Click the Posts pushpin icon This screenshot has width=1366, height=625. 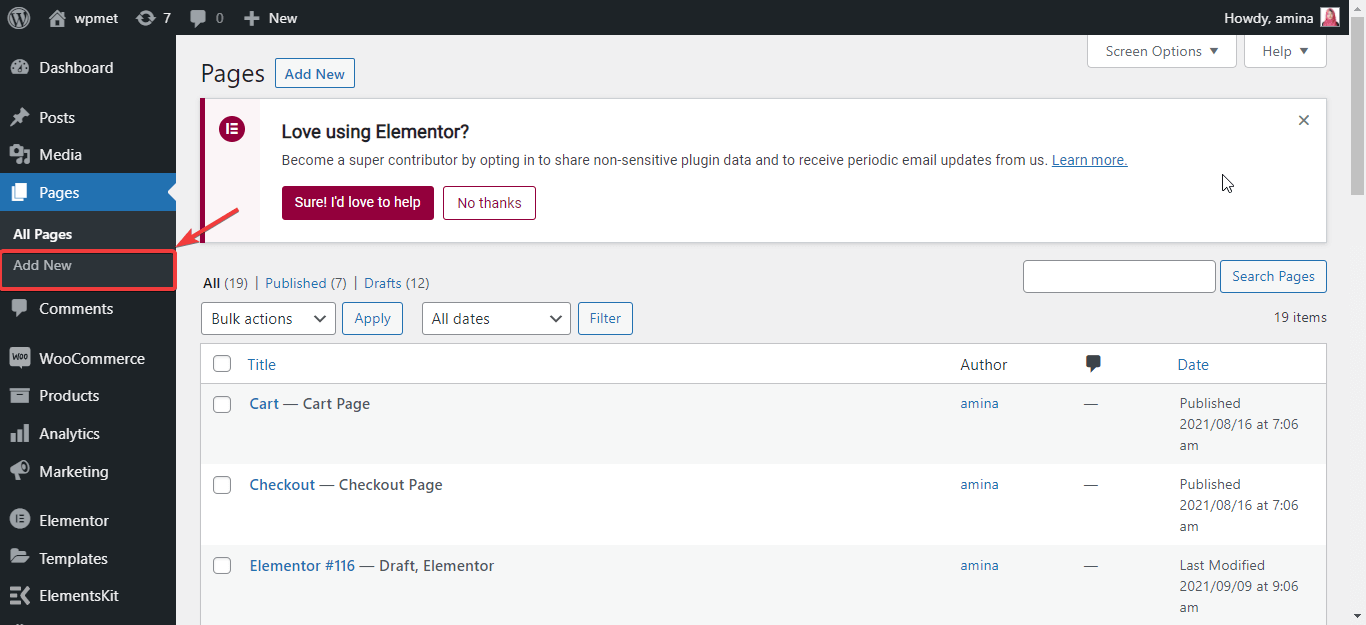(x=19, y=118)
